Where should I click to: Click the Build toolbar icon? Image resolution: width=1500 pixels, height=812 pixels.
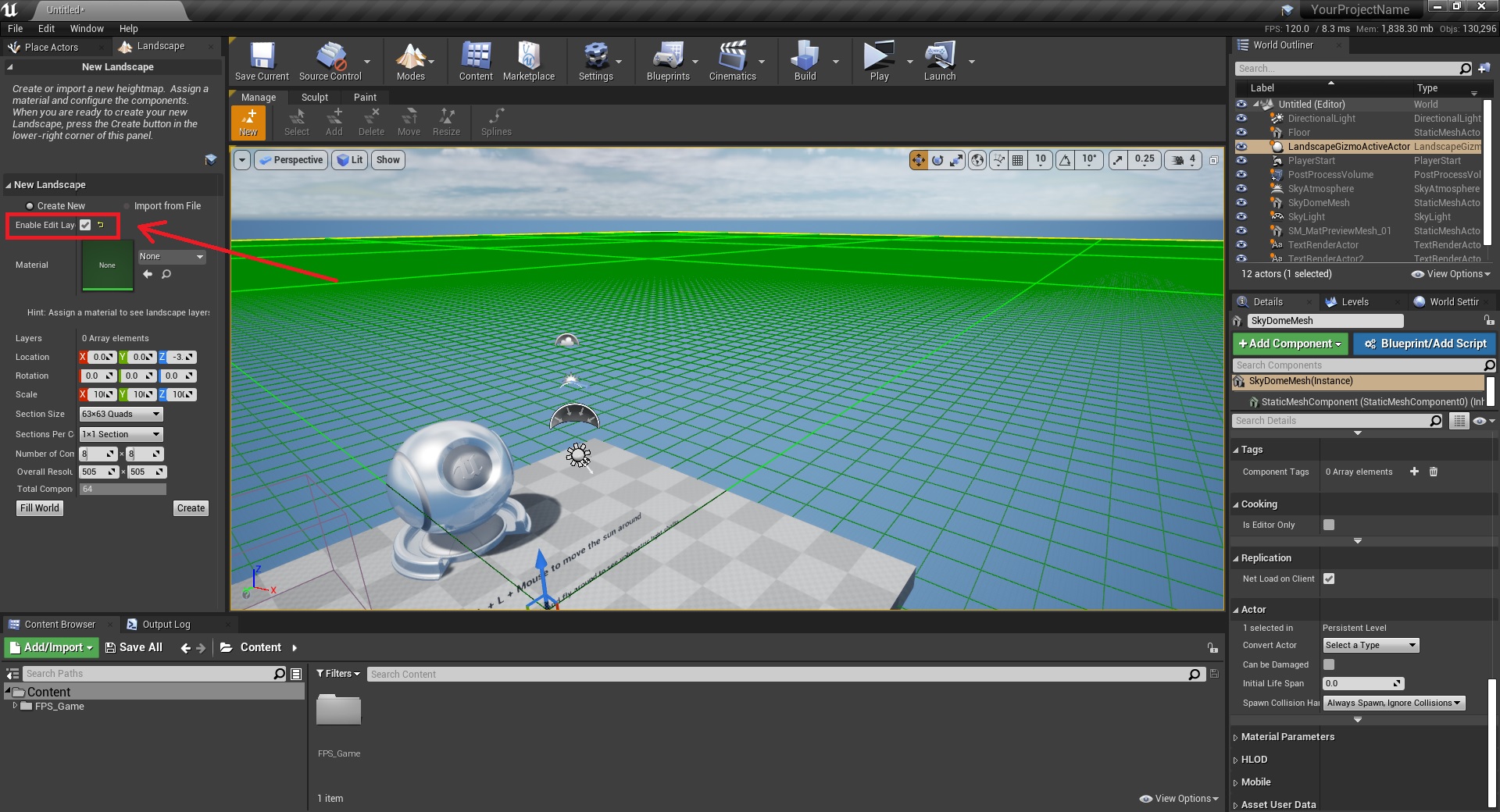point(805,62)
